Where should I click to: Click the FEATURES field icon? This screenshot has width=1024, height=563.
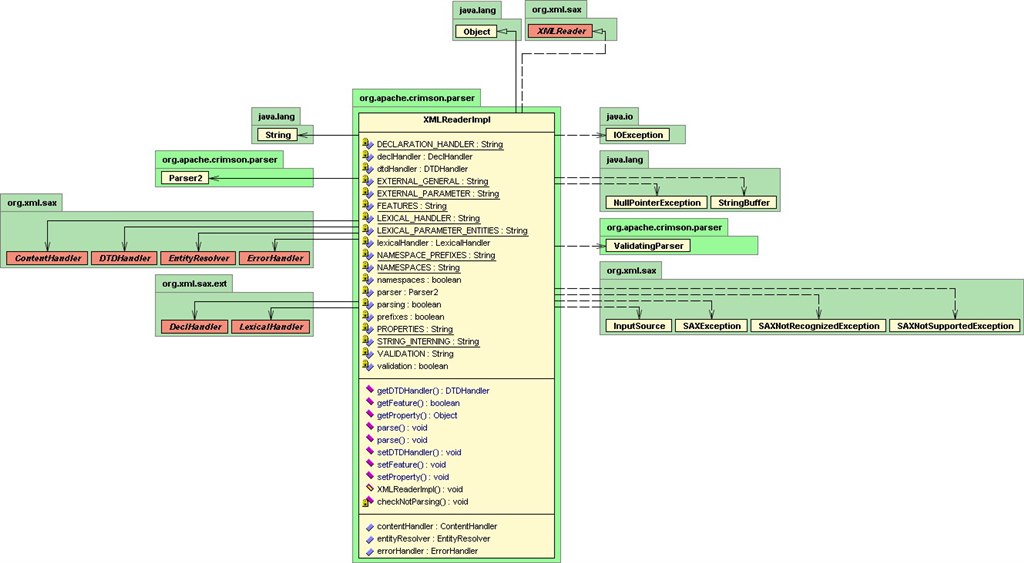coord(368,206)
